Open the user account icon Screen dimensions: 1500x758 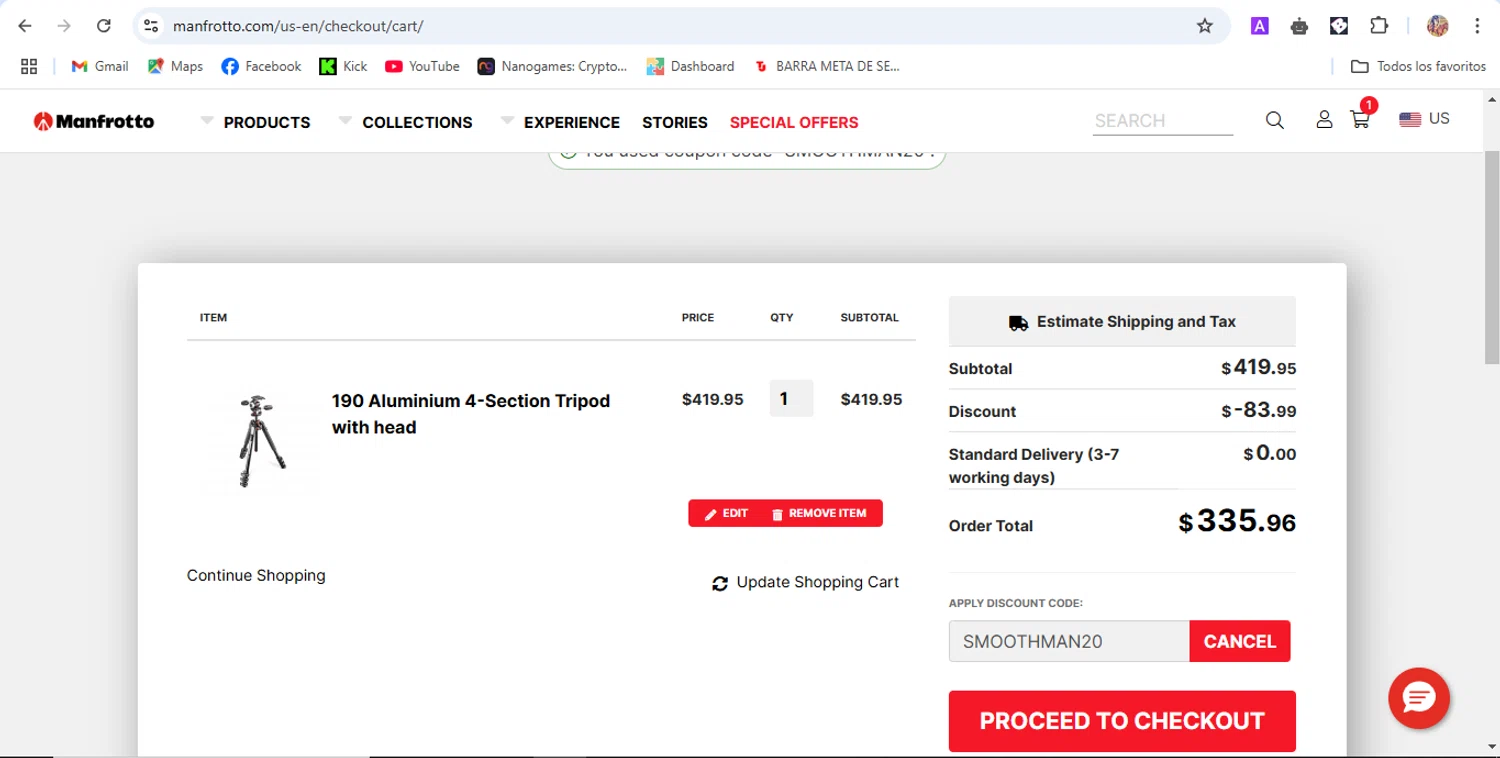tap(1324, 120)
